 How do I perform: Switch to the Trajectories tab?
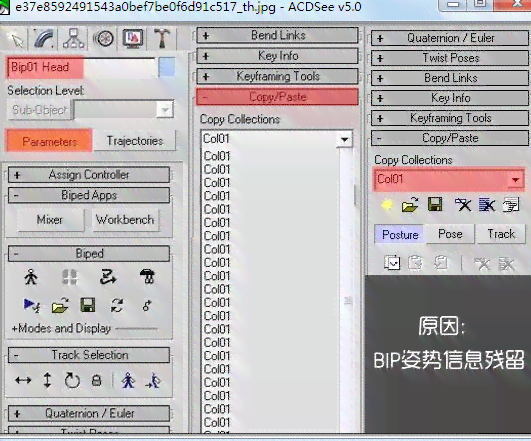coord(135,141)
